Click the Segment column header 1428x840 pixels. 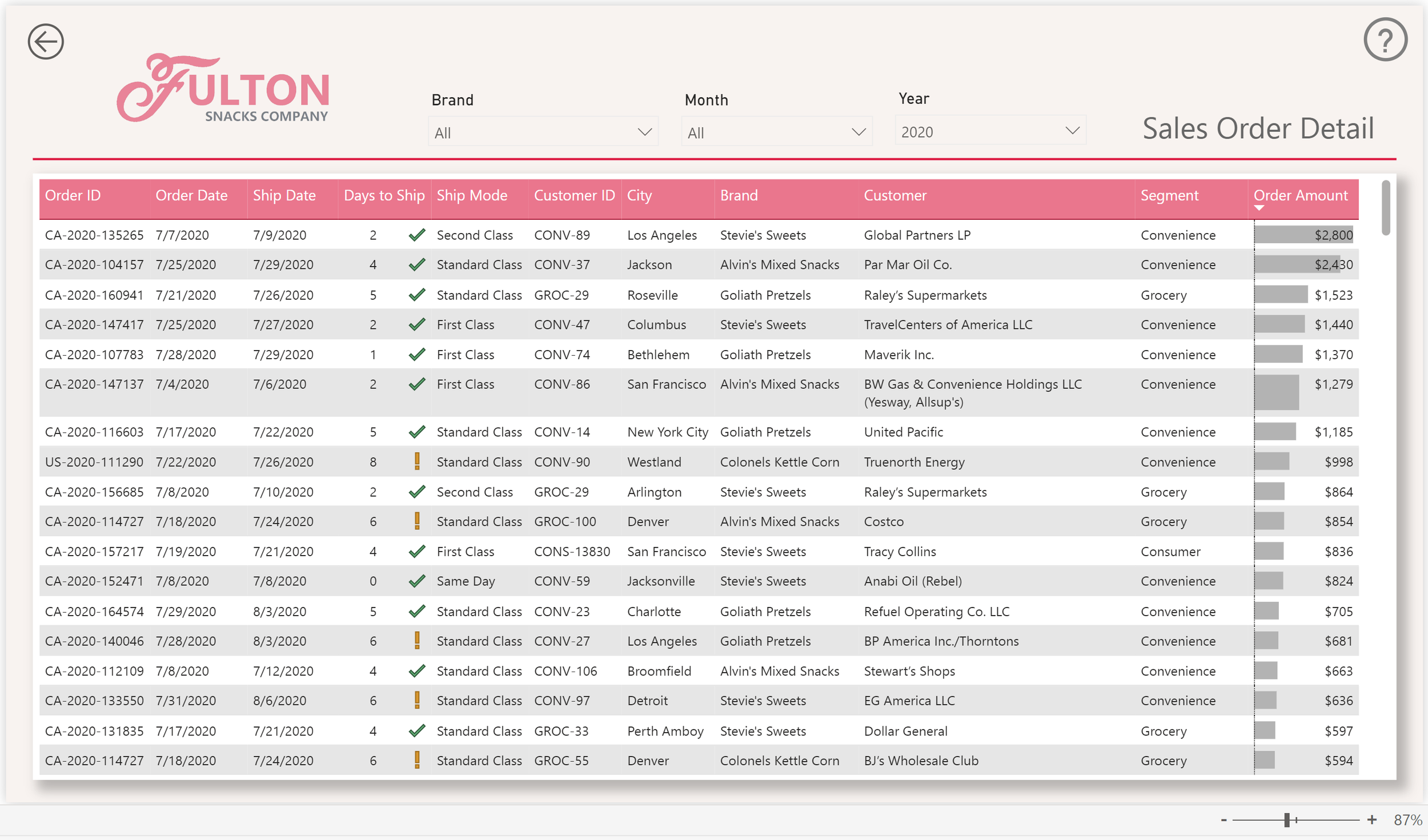[1169, 195]
